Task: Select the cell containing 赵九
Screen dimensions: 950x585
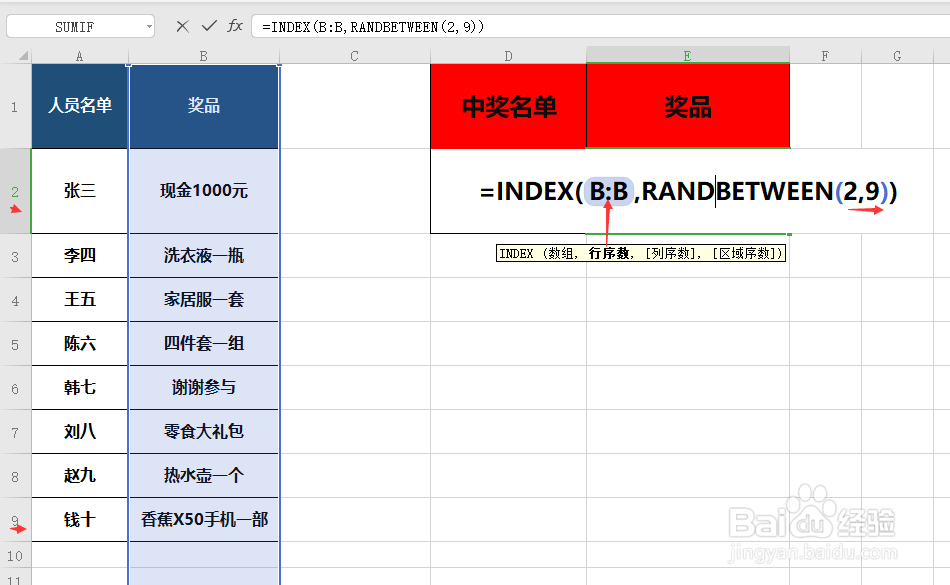Action: [80, 476]
